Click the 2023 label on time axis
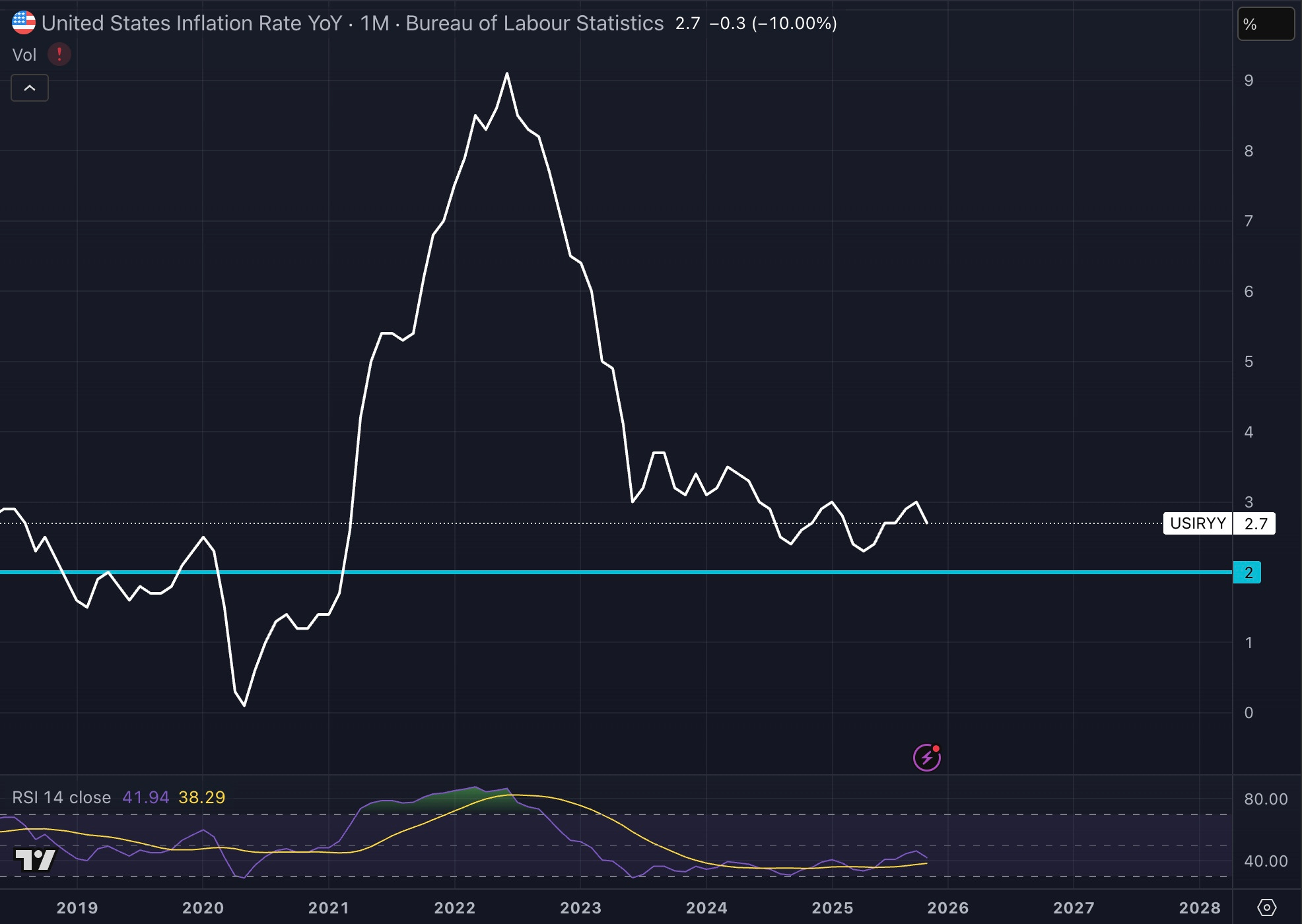Viewport: 1302px width, 924px height. point(580,907)
